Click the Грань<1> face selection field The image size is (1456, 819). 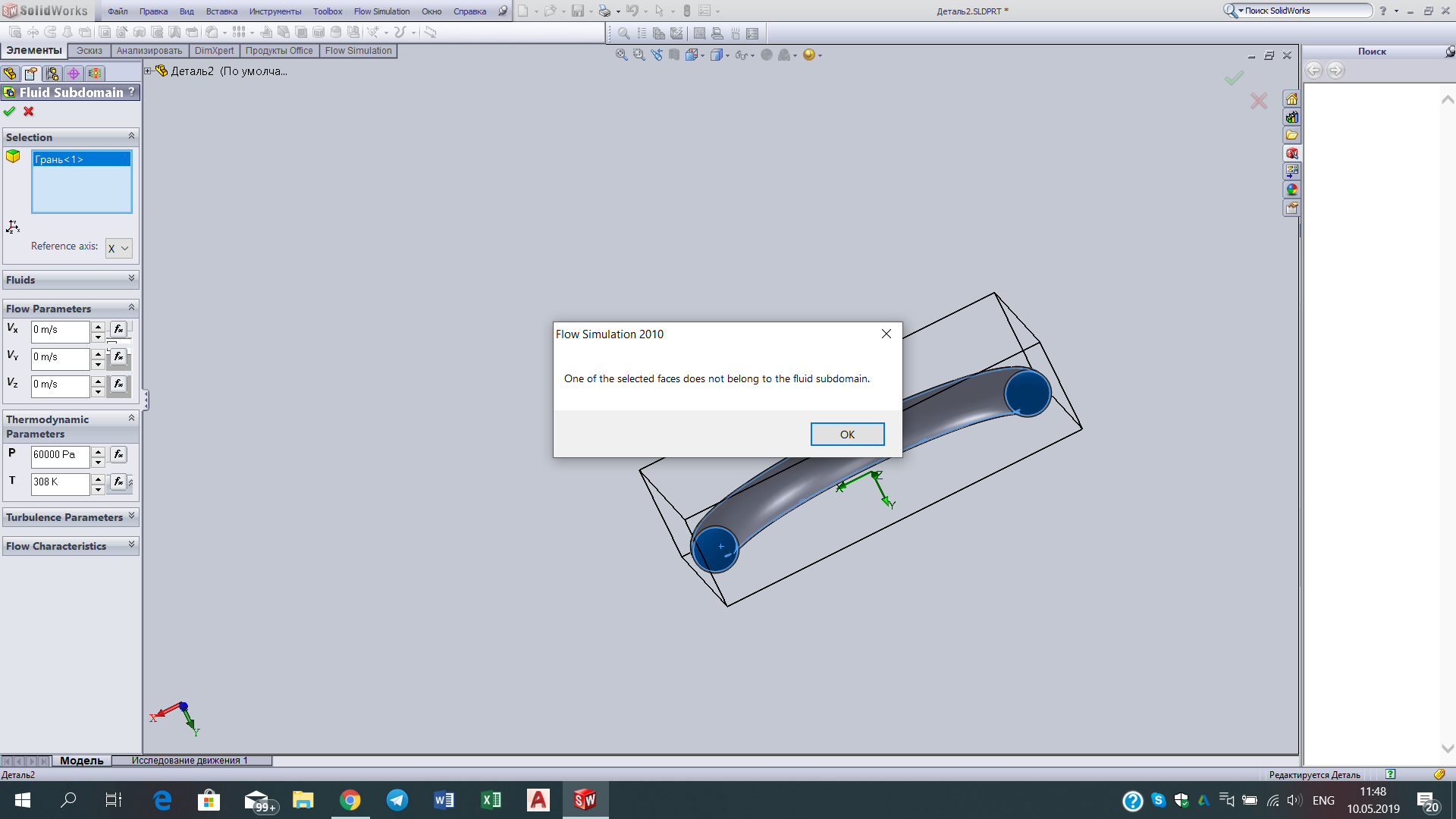coord(81,159)
